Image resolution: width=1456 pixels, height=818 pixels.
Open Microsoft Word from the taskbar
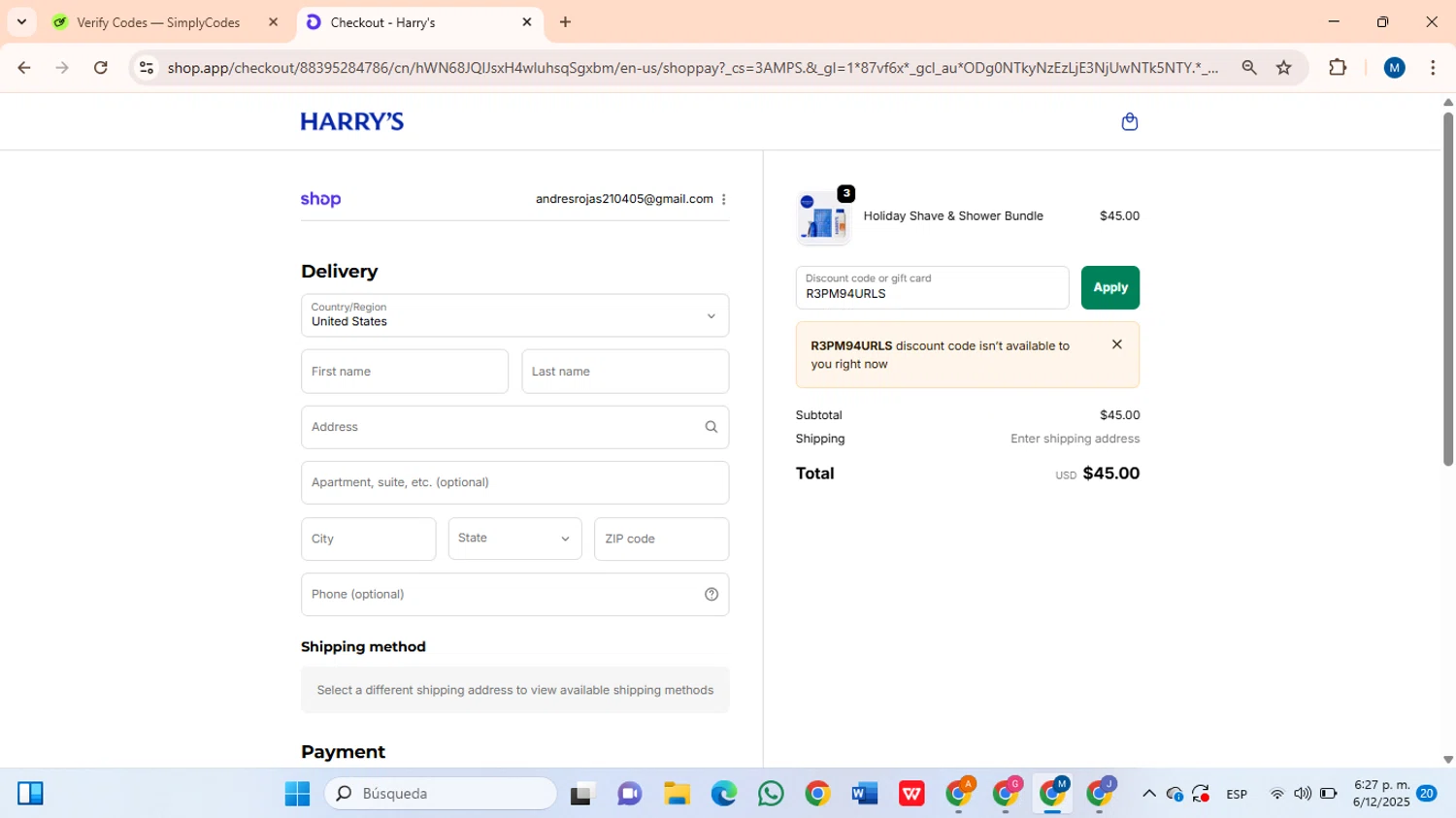click(864, 794)
